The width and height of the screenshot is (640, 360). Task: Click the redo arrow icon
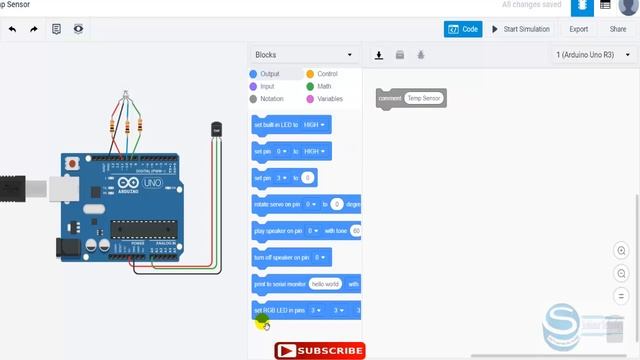coord(34,29)
